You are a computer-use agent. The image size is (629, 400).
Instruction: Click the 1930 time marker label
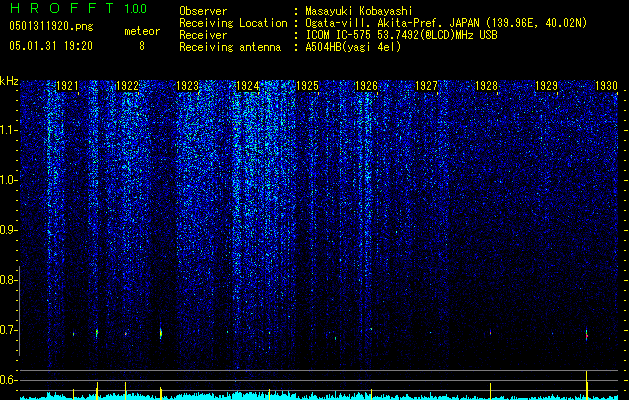(x=606, y=86)
